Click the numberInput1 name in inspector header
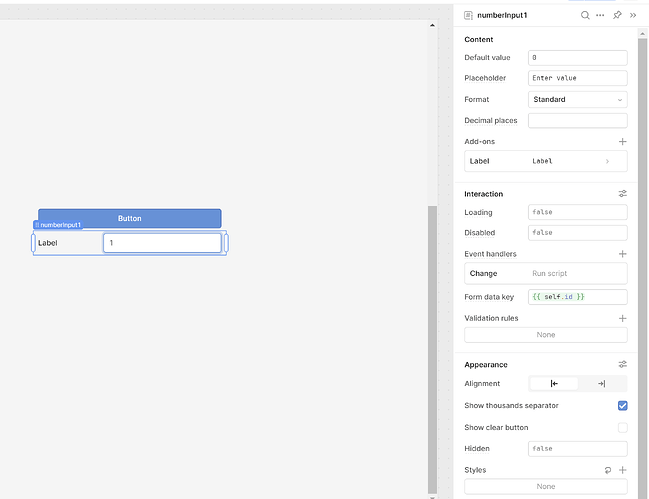Screen dimensions: 649x499 (x=502, y=15)
